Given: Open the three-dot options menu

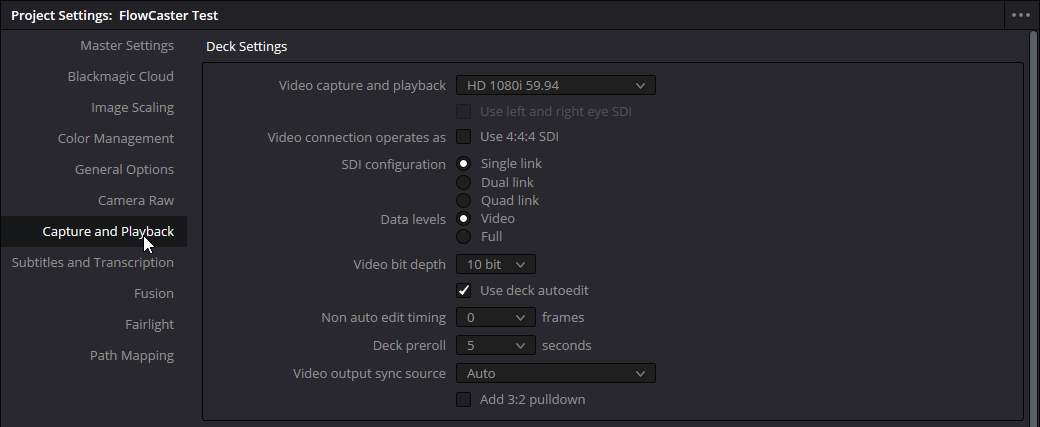Looking at the screenshot, I should click(x=1021, y=15).
